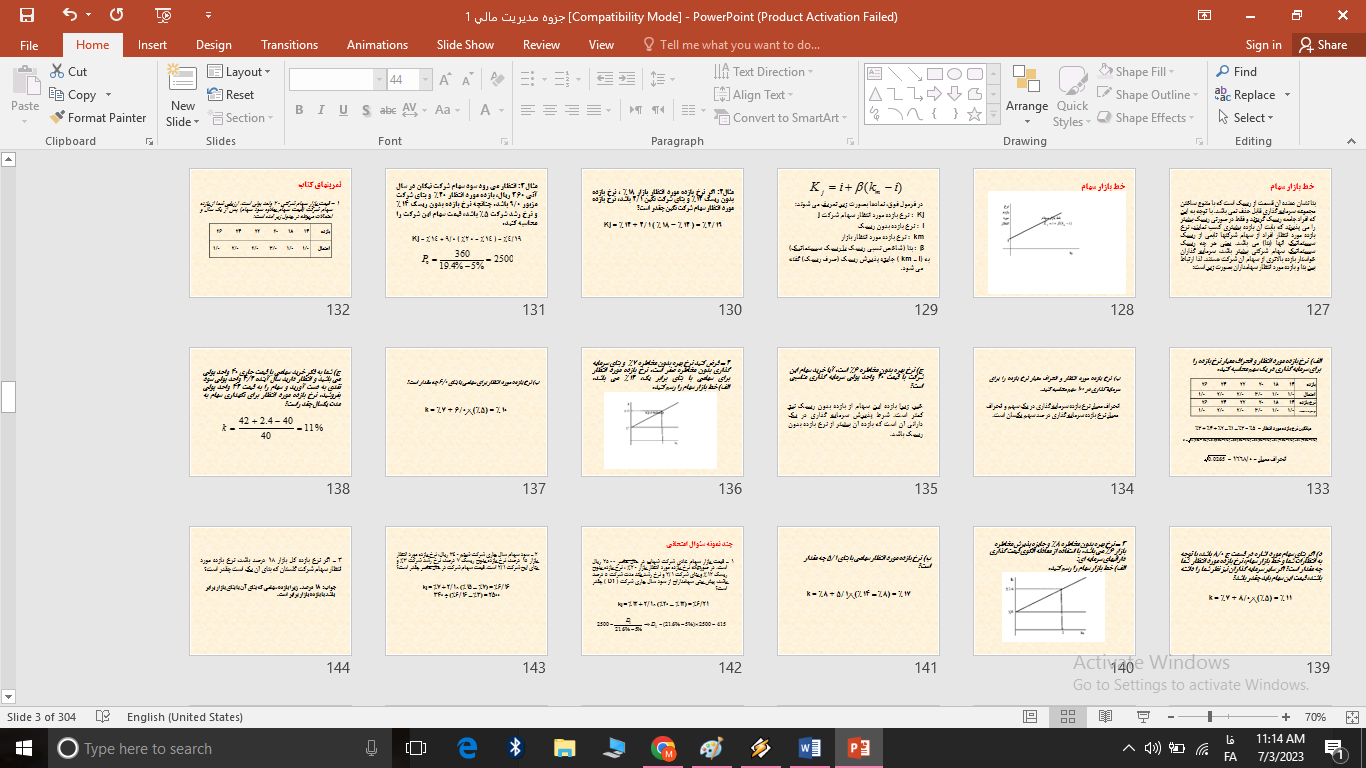Switch to Normal view in status bar
The height and width of the screenshot is (768, 1366).
coord(1030,717)
